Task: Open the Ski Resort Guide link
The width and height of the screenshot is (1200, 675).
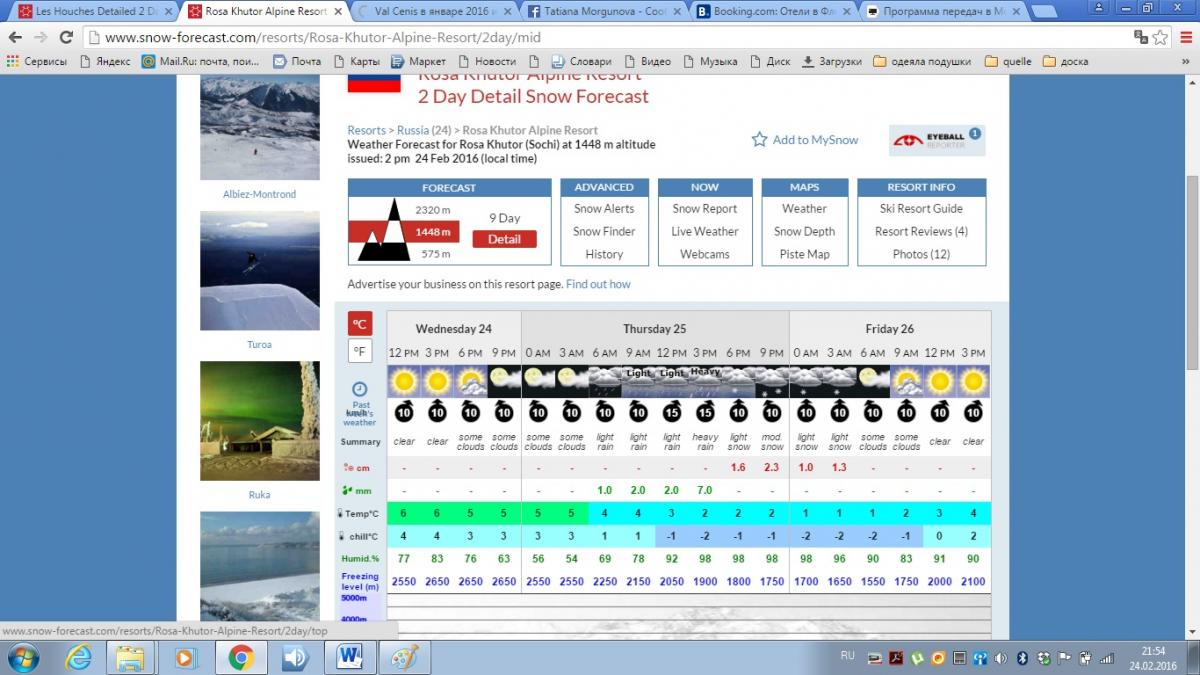Action: point(921,208)
